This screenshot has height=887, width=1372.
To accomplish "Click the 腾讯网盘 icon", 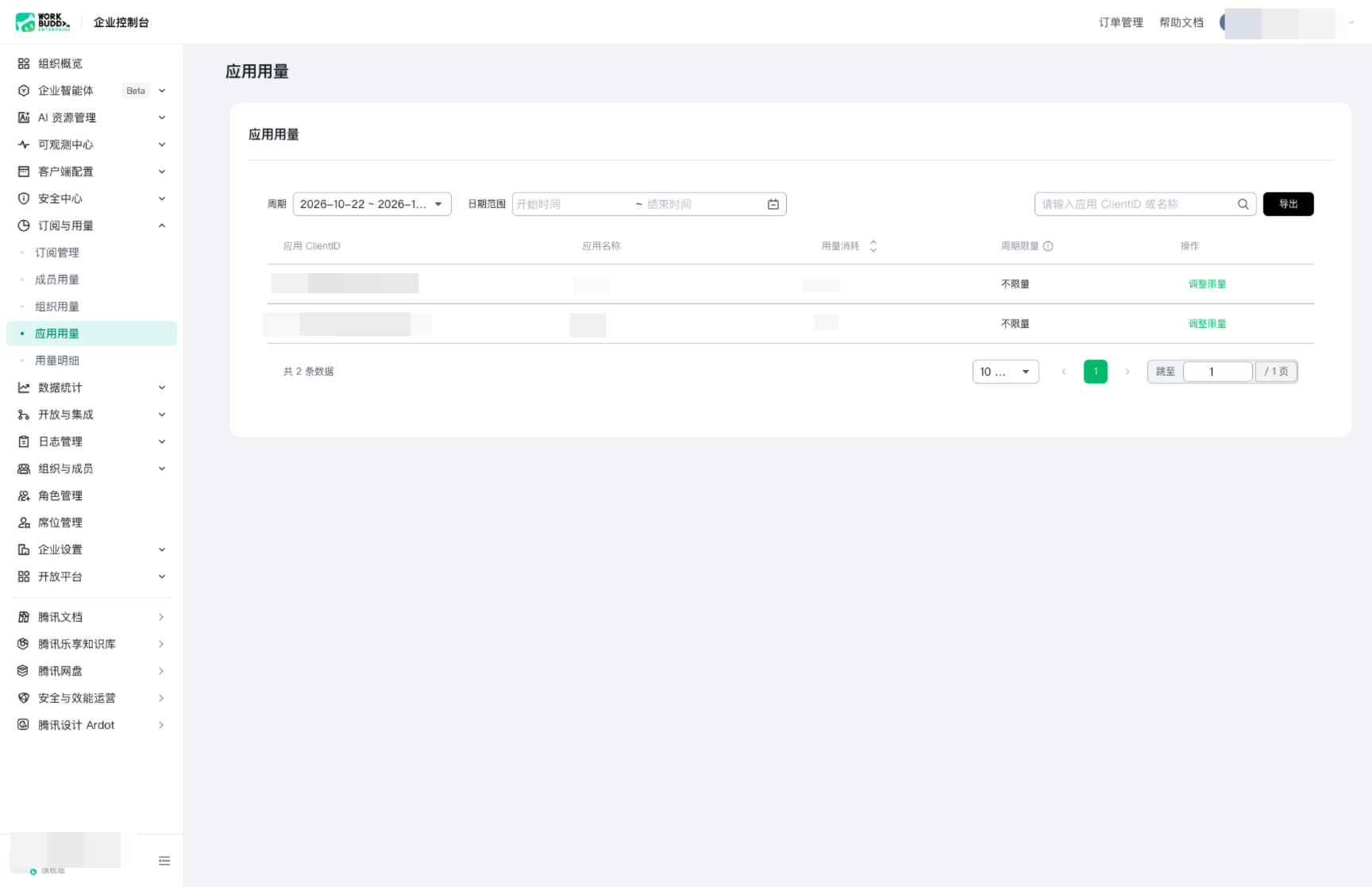I will (24, 671).
